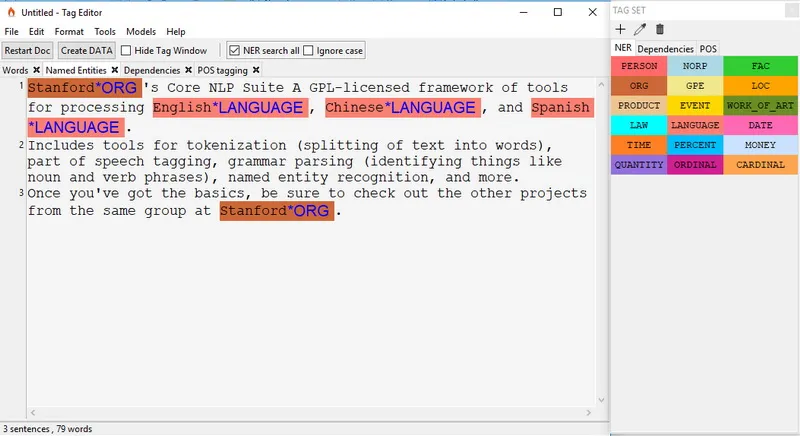Screen dimensions: 800x436
Task: Open the Models menu
Action: pos(141,32)
